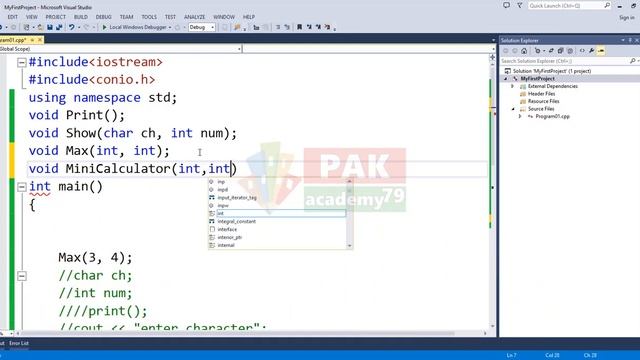This screenshot has width=640, height=360.
Task: Open the PROJECT menu
Action: point(56,17)
